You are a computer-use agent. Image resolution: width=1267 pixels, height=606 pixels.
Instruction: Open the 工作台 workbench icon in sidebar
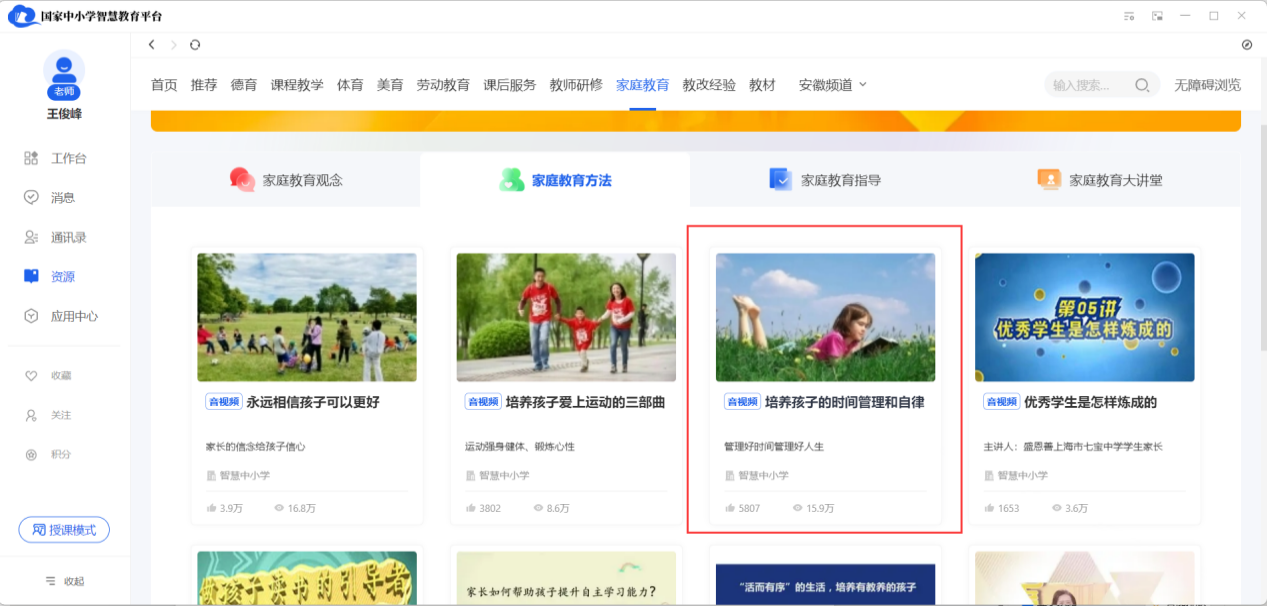[x=31, y=158]
